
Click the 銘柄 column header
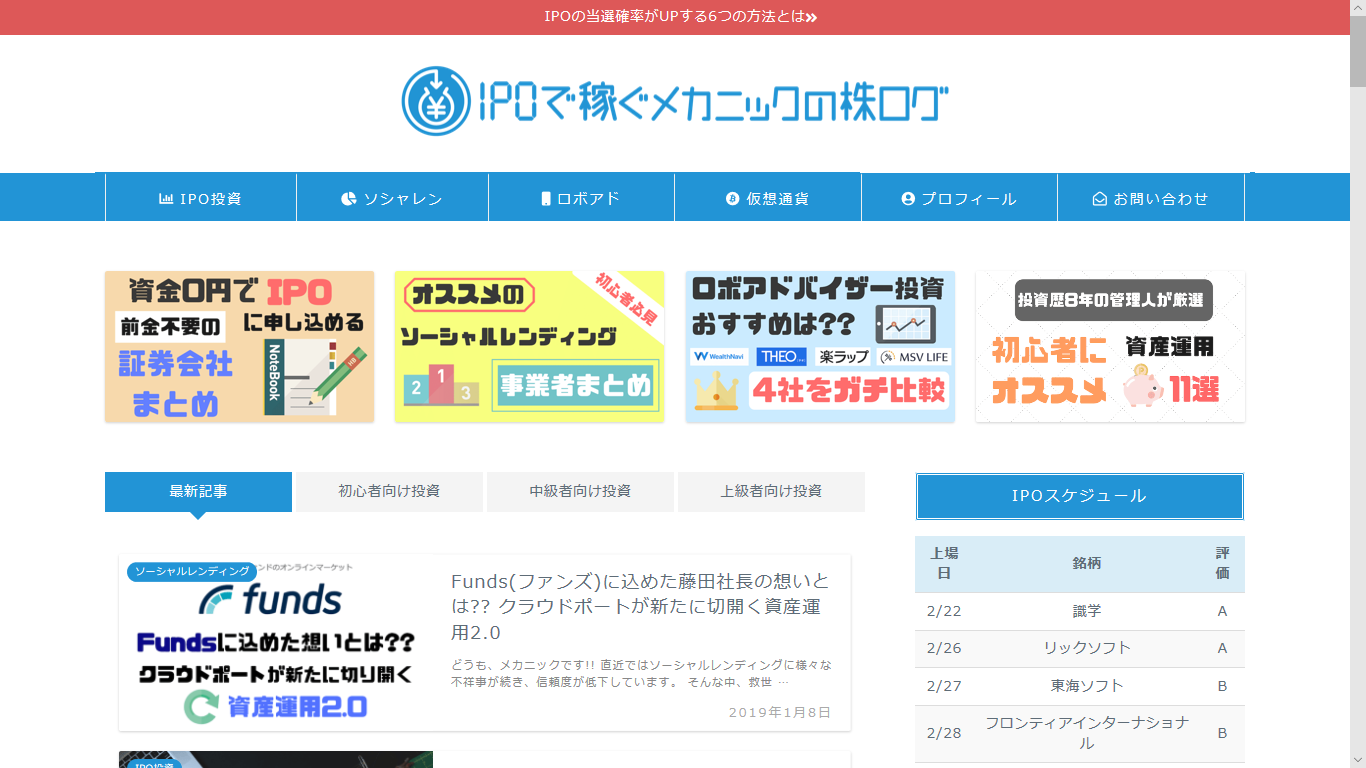1087,564
